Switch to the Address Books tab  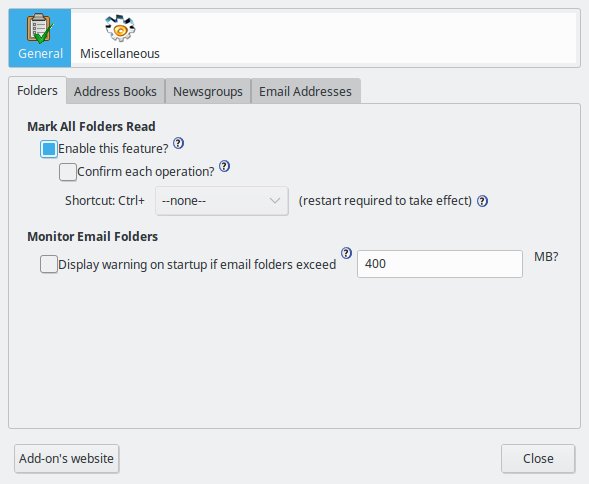pos(115,91)
